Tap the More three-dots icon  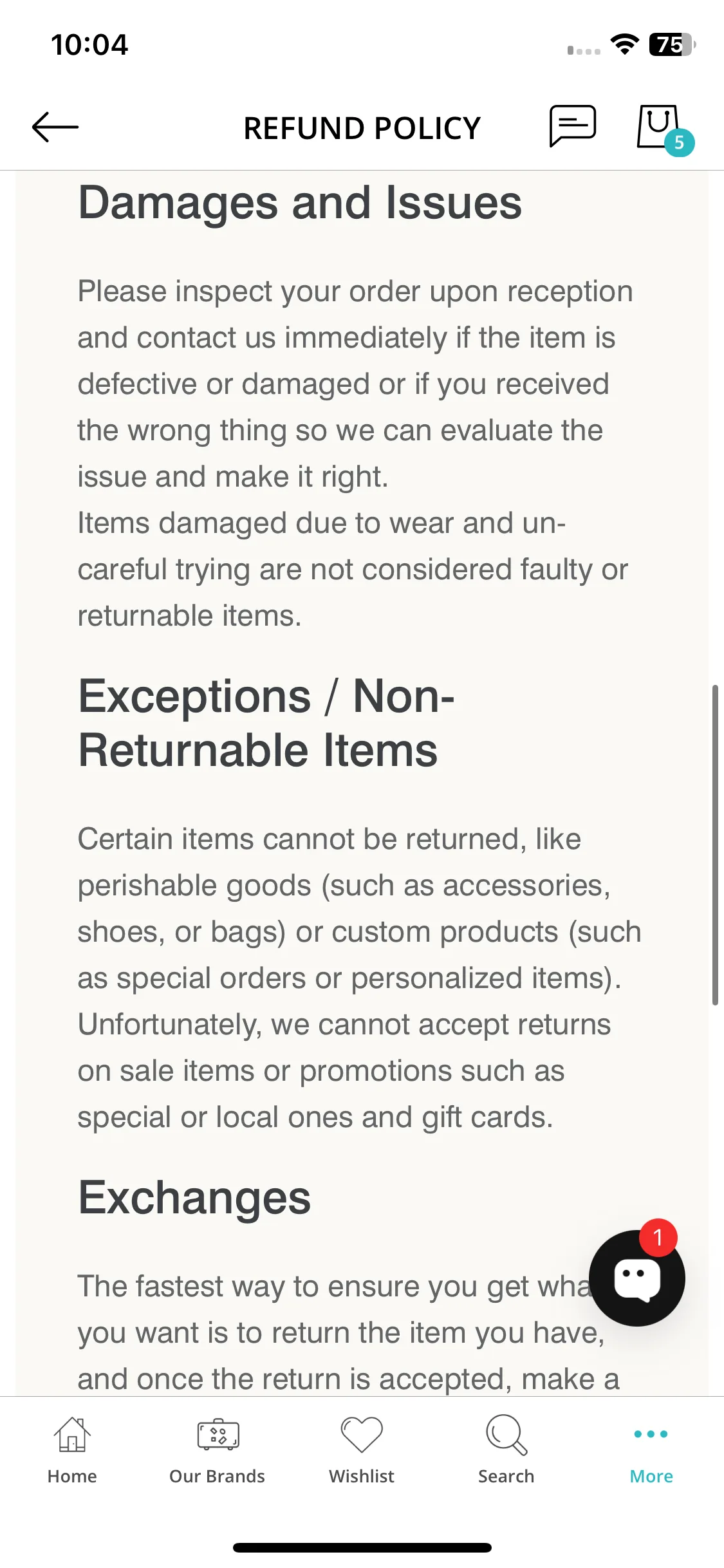[x=651, y=1434]
